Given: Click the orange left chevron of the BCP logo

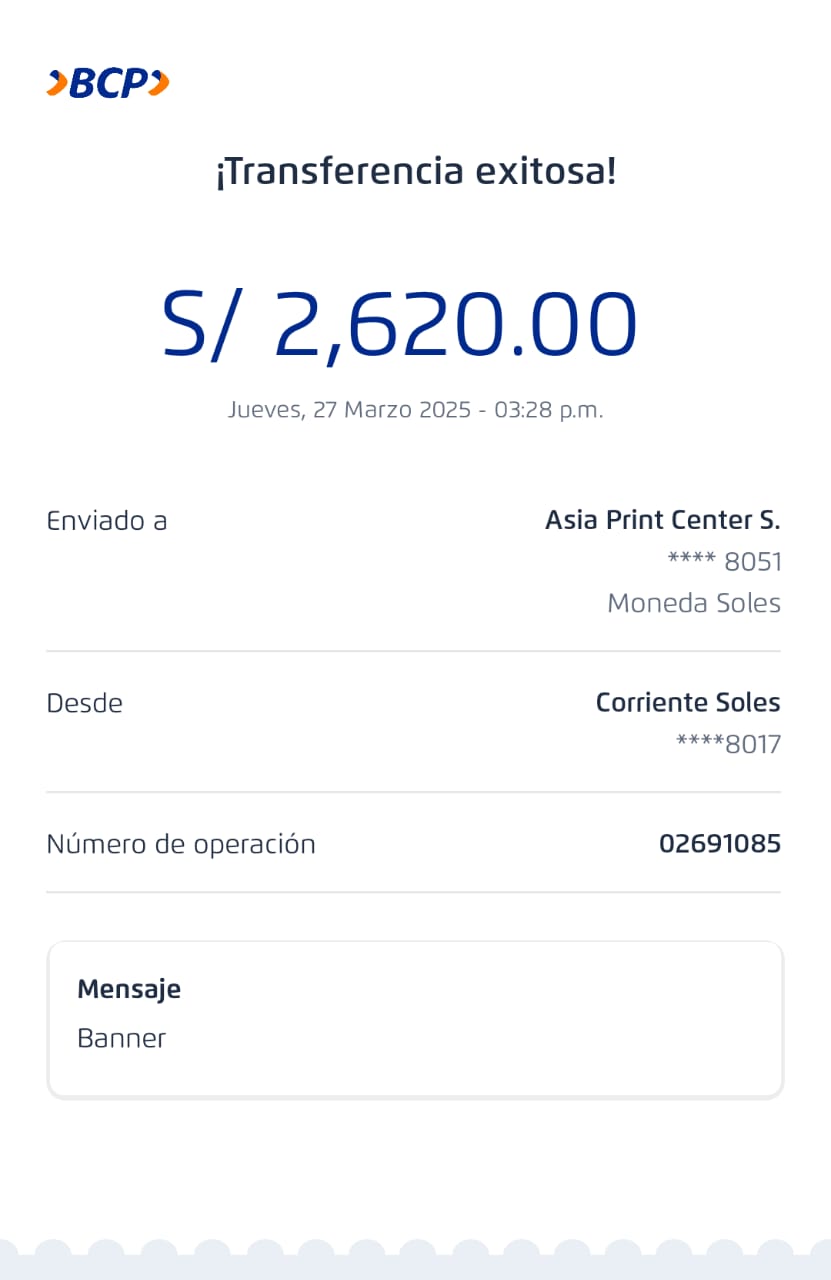Looking at the screenshot, I should 57,83.
